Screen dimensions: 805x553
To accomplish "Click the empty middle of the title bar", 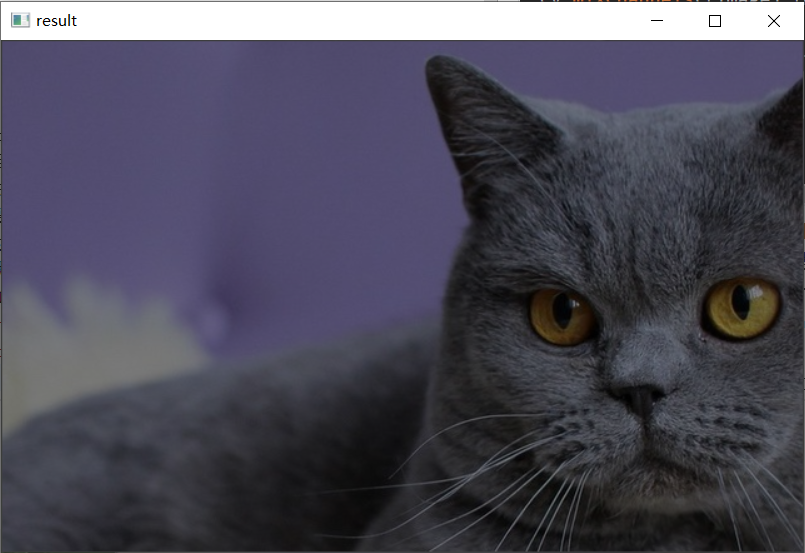I will [x=350, y=20].
